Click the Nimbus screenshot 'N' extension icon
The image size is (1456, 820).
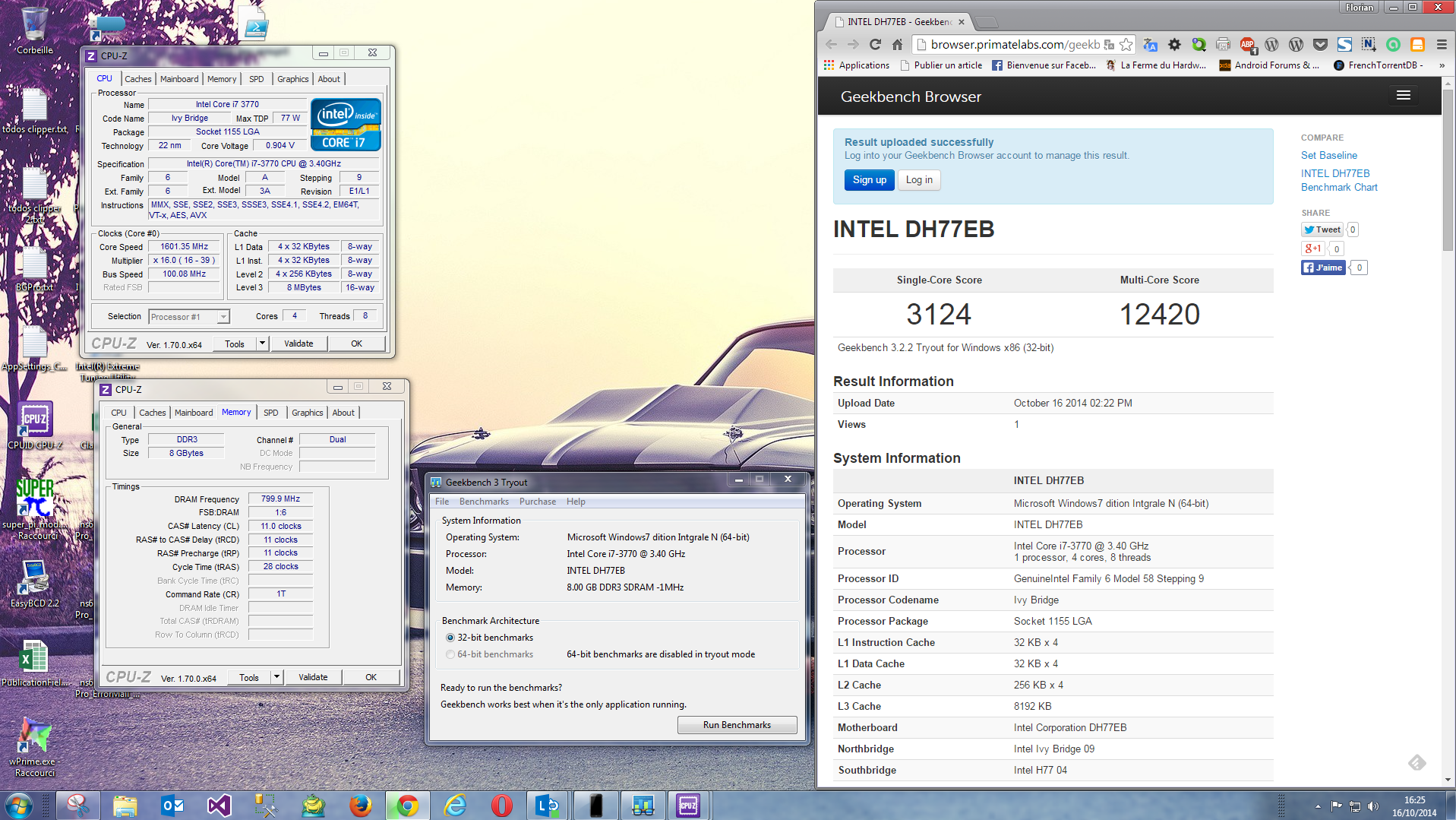1369,45
